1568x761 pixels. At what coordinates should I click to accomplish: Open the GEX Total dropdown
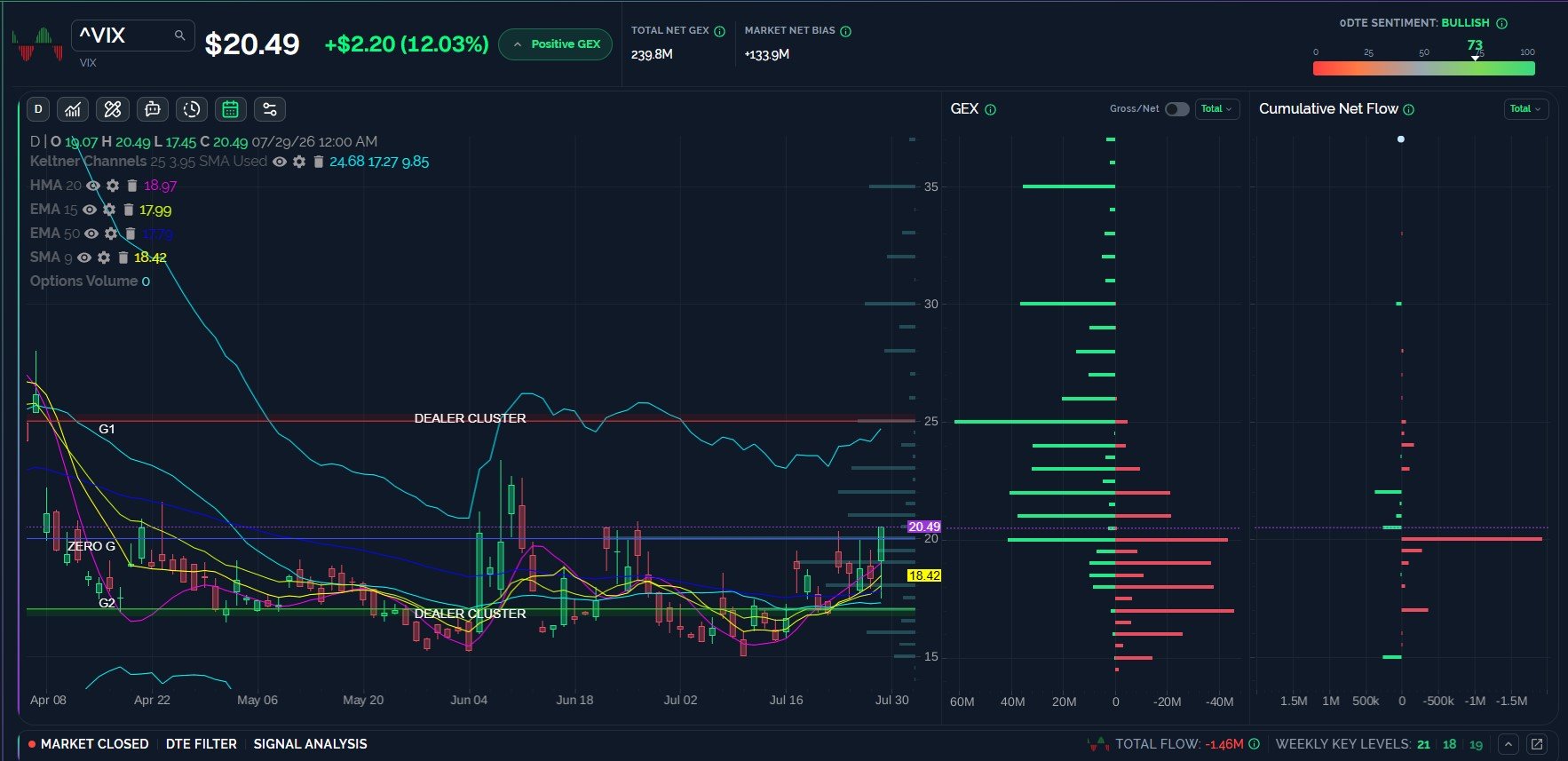point(1217,109)
